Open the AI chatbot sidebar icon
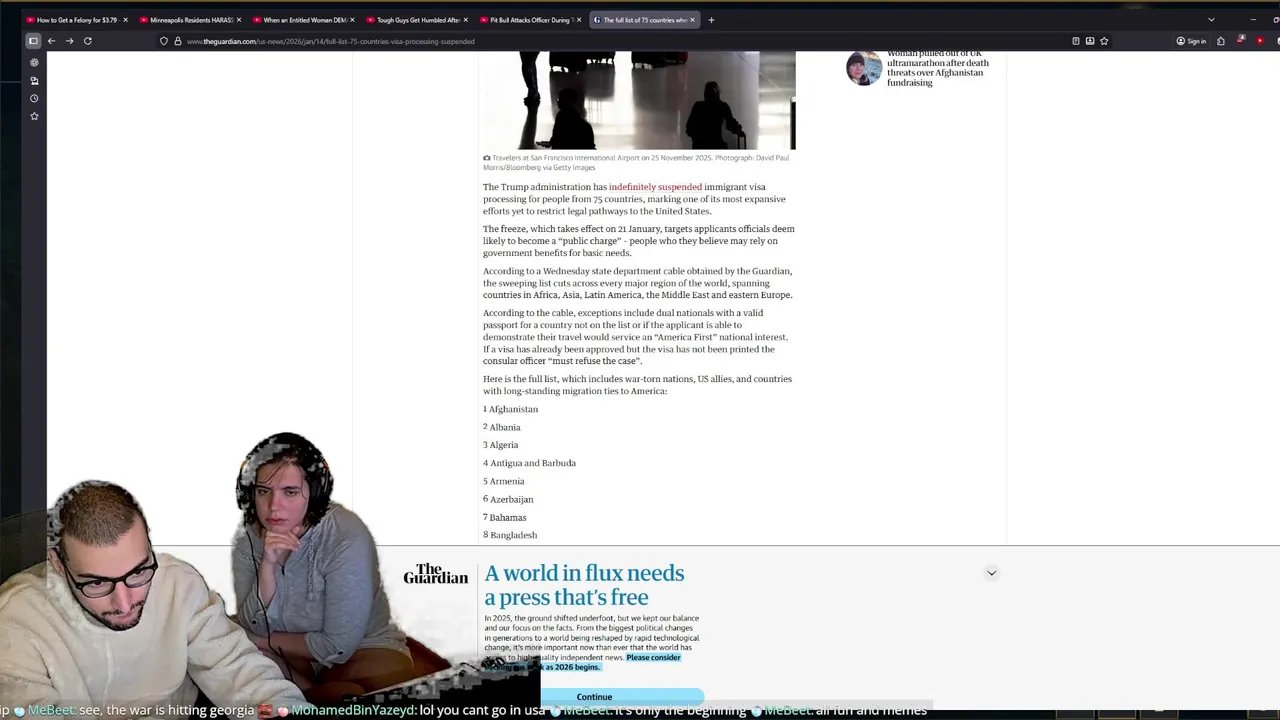Screen dimensions: 1280x720 pyautogui.click(x=34, y=62)
